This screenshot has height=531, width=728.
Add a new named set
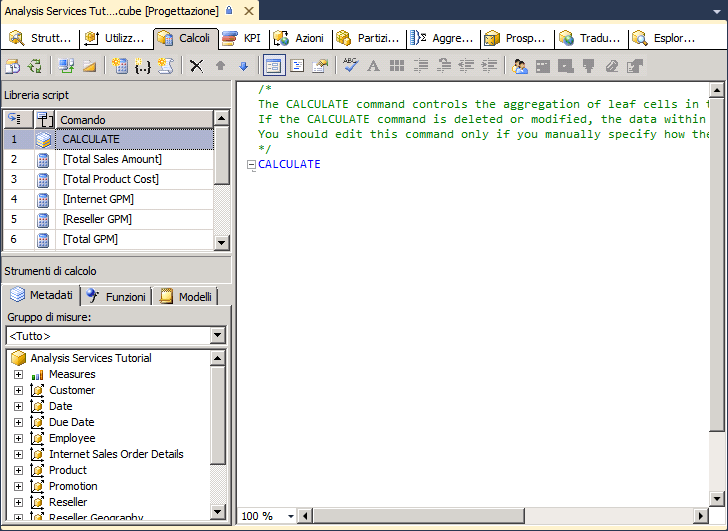(x=142, y=66)
